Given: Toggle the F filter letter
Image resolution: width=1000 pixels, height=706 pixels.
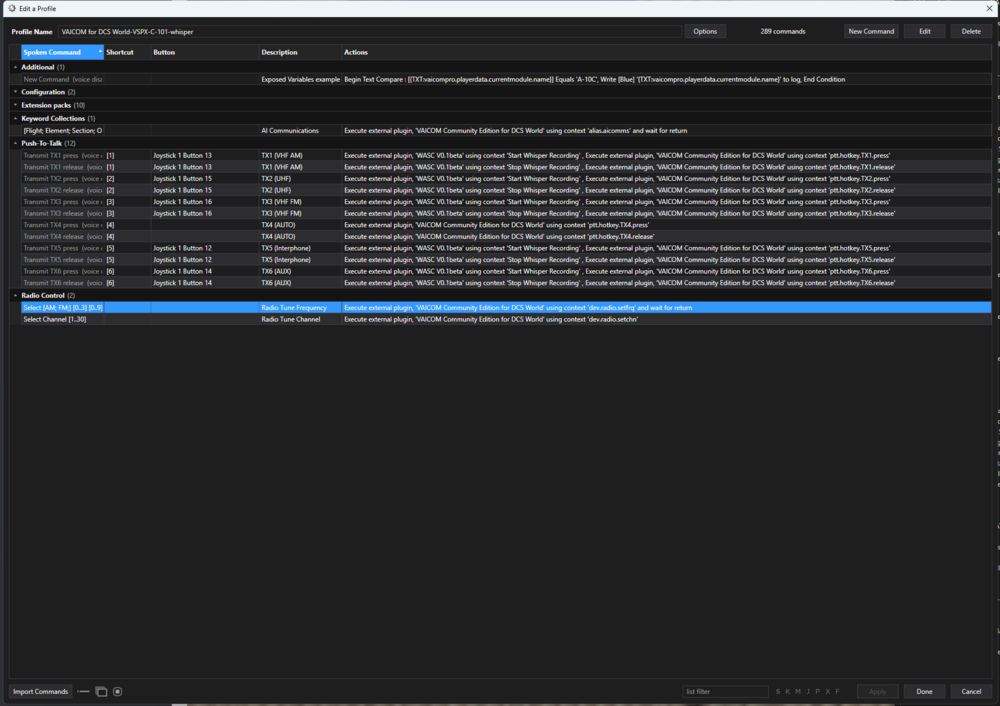Looking at the screenshot, I should 837,691.
